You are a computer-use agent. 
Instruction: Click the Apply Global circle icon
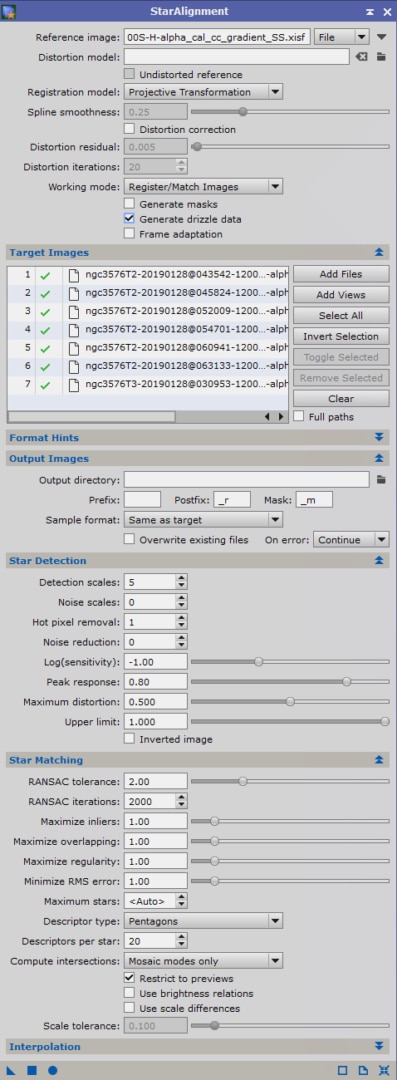[x=52, y=1070]
